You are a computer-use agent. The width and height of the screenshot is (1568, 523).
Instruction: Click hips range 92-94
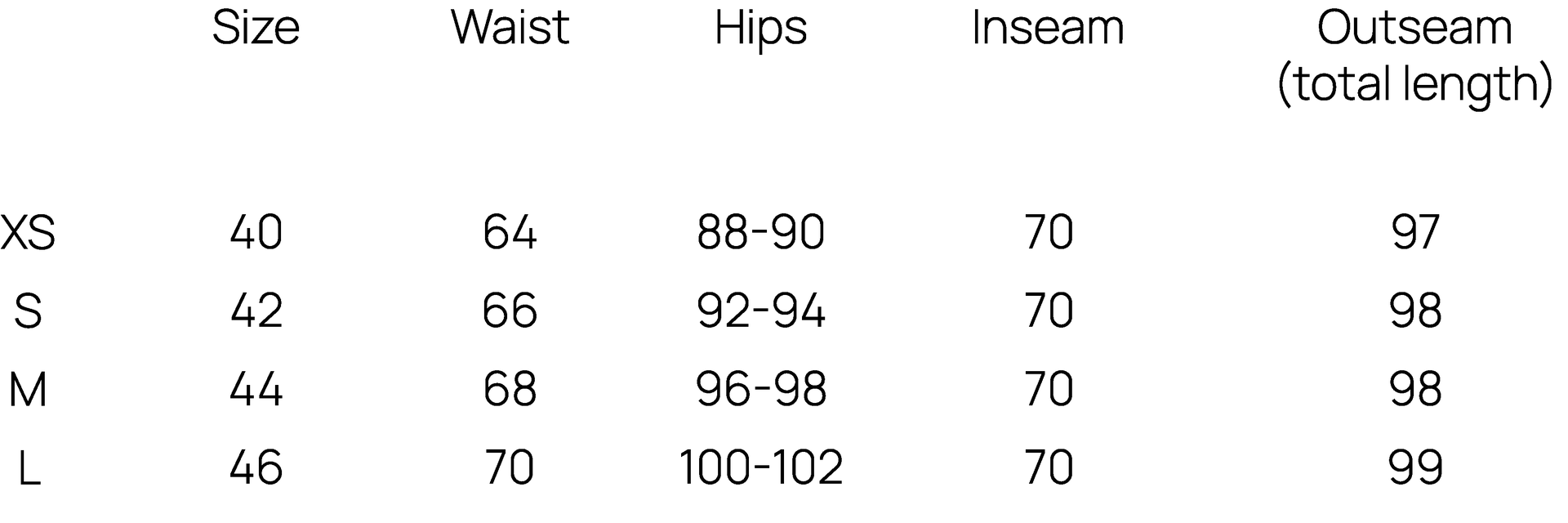pos(760,311)
